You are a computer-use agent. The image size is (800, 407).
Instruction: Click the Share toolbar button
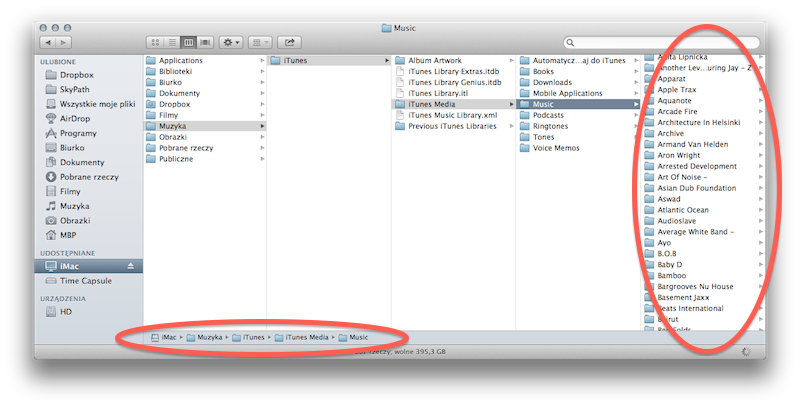[289, 42]
